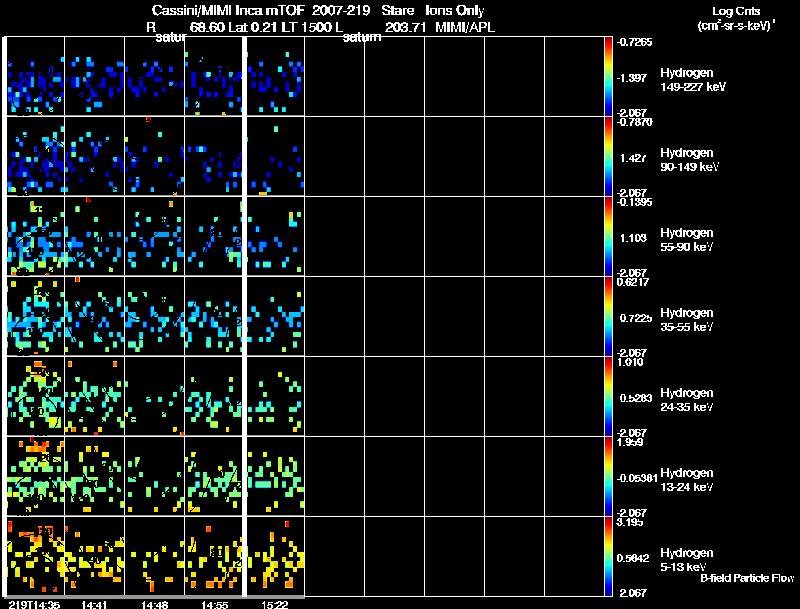
Task: Select the Hydrogen 24-35 keV label
Action: pos(686,400)
